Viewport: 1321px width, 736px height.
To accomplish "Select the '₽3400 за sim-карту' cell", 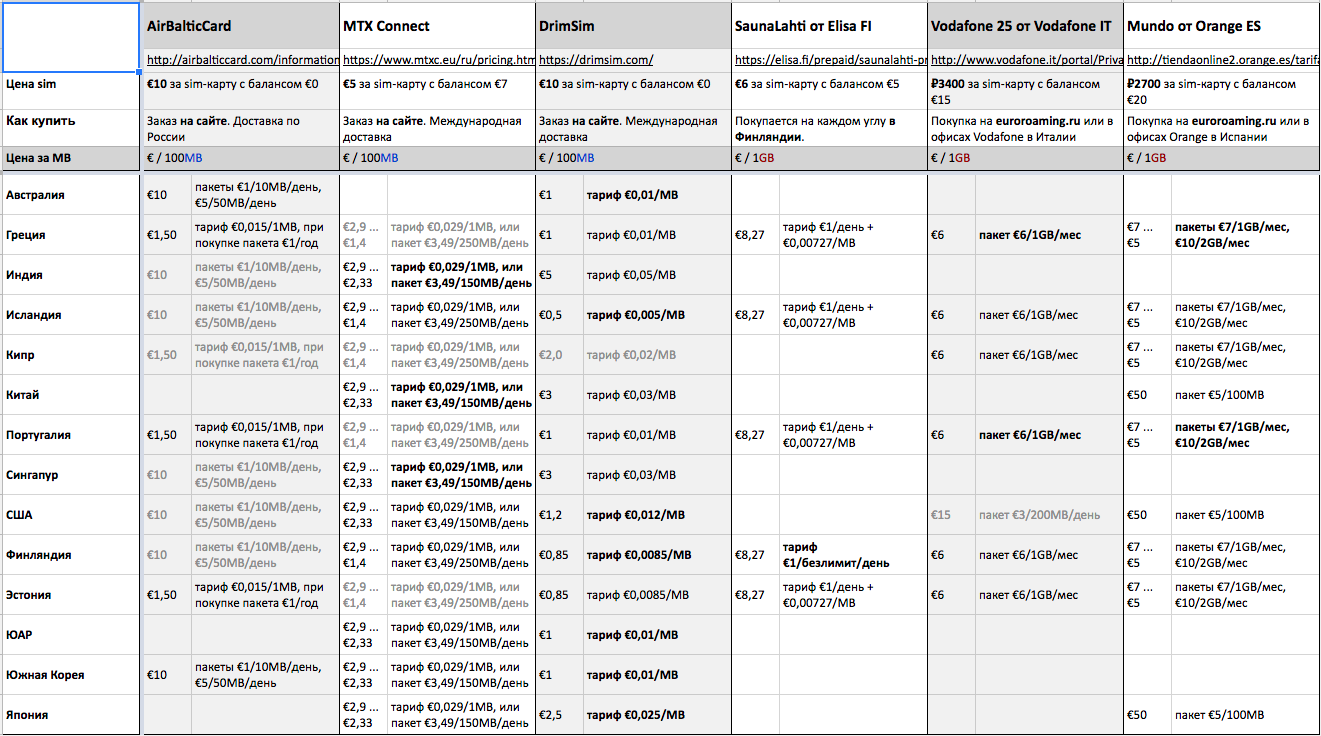I will click(x=1027, y=90).
